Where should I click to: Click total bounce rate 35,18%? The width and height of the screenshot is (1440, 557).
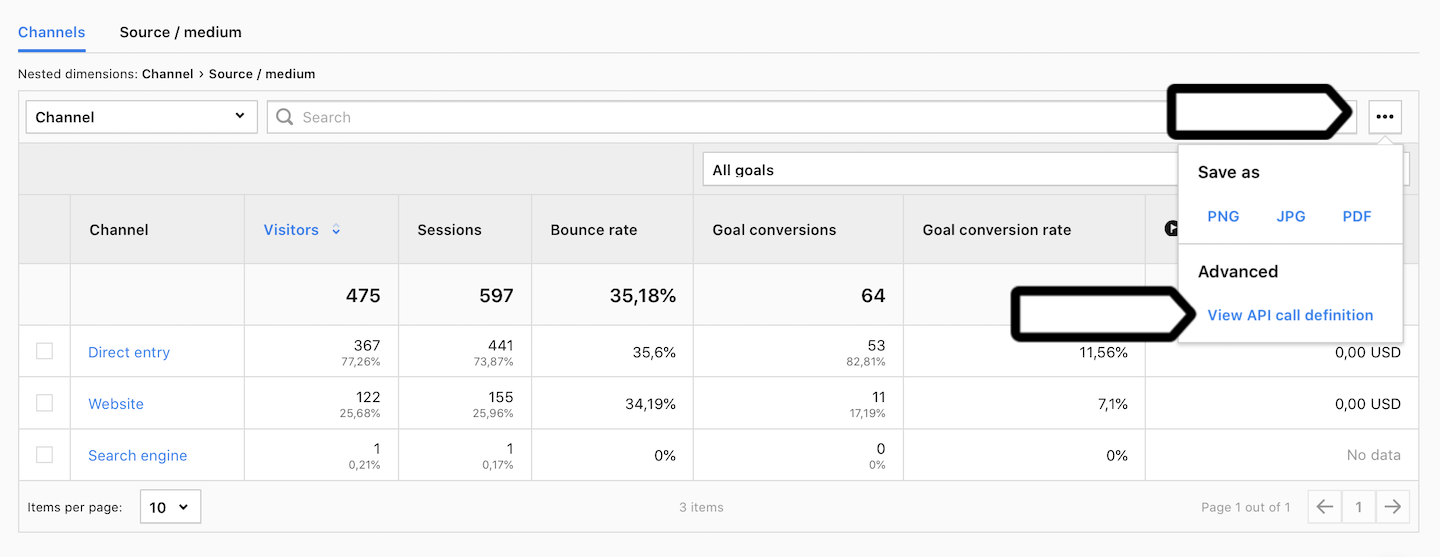point(643,296)
